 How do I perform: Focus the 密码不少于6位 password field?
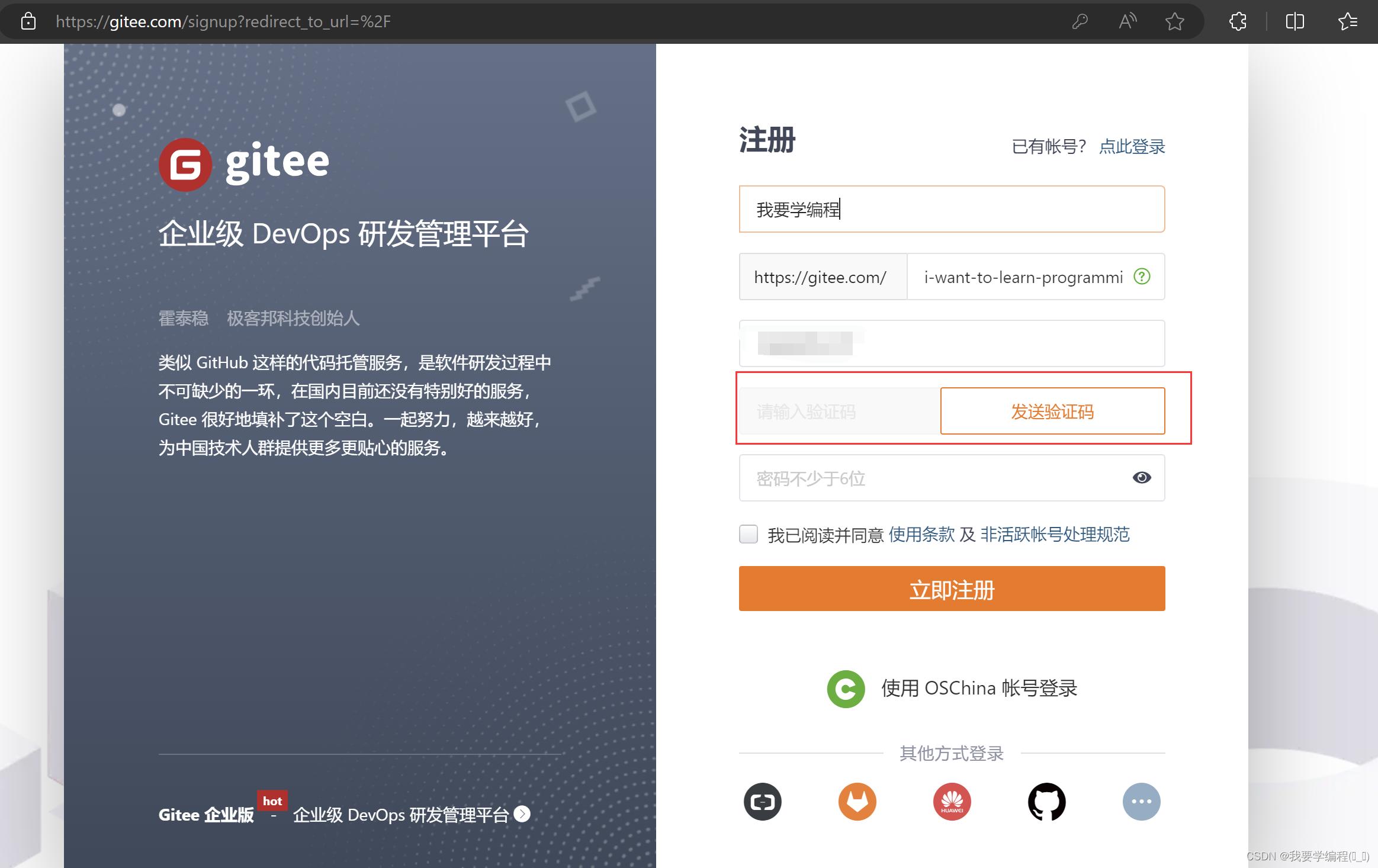point(936,478)
